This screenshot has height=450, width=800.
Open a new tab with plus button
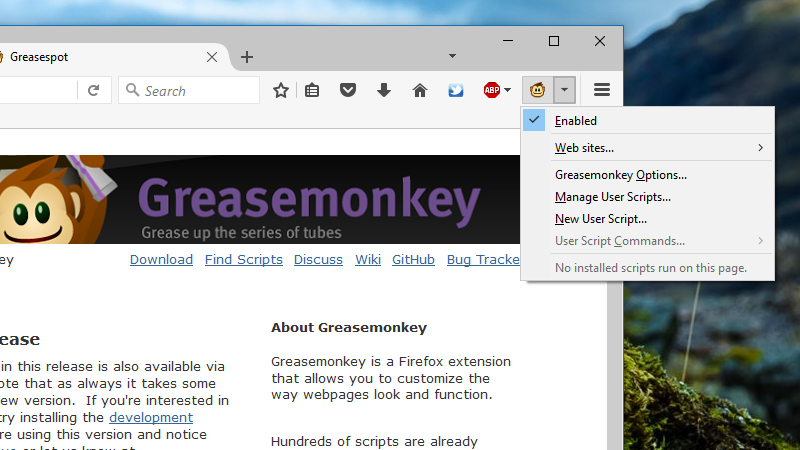coord(247,57)
